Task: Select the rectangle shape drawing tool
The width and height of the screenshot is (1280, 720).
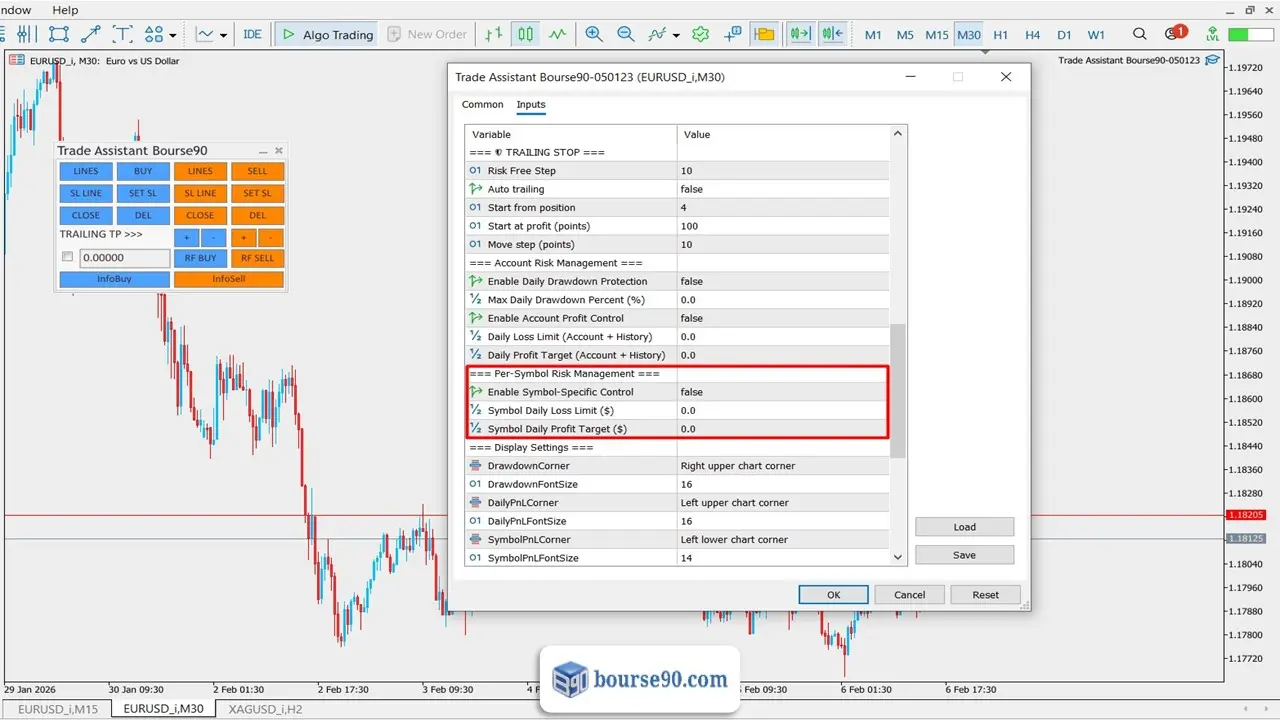Action: tap(59, 34)
